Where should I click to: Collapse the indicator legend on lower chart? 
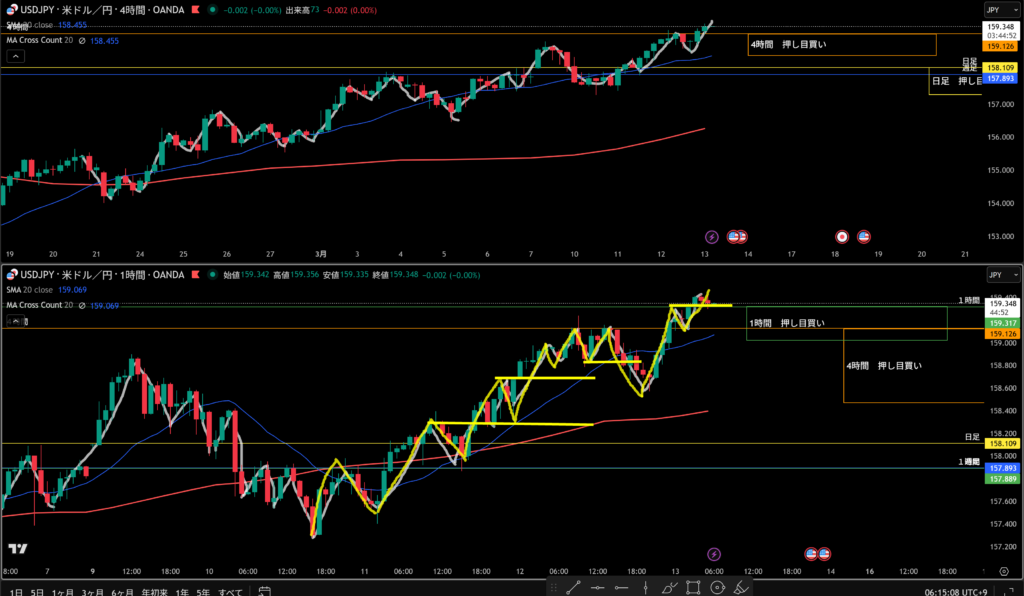click(15, 321)
